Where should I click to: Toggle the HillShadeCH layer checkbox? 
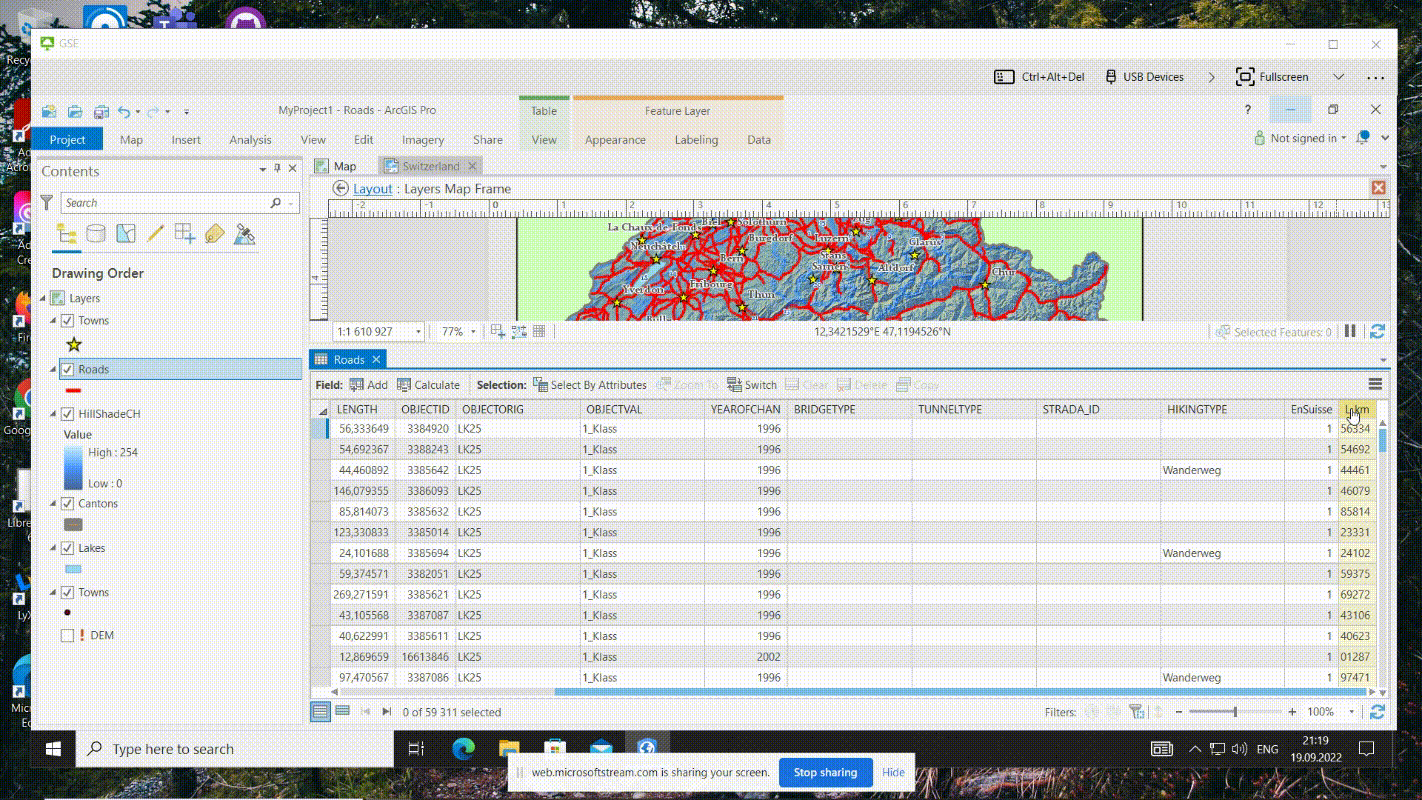pyautogui.click(x=67, y=414)
